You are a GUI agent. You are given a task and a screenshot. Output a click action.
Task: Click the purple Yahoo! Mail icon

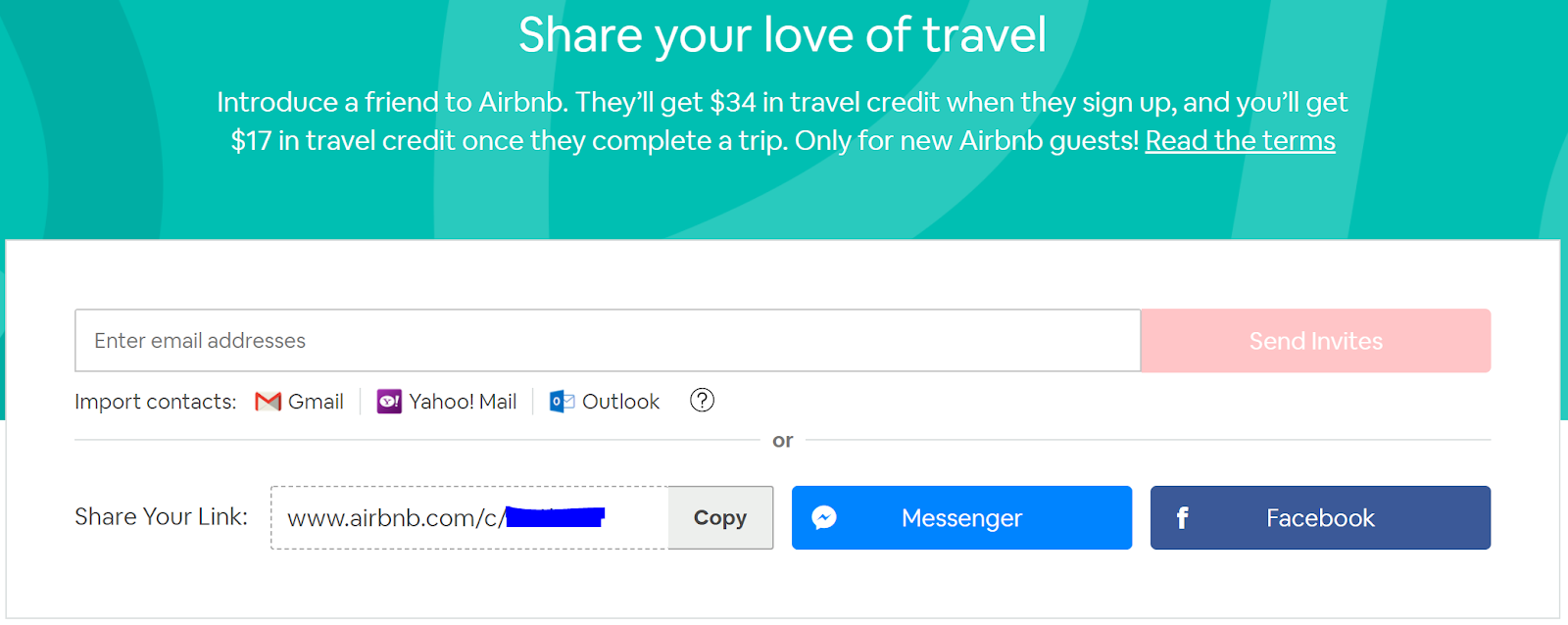(x=389, y=402)
